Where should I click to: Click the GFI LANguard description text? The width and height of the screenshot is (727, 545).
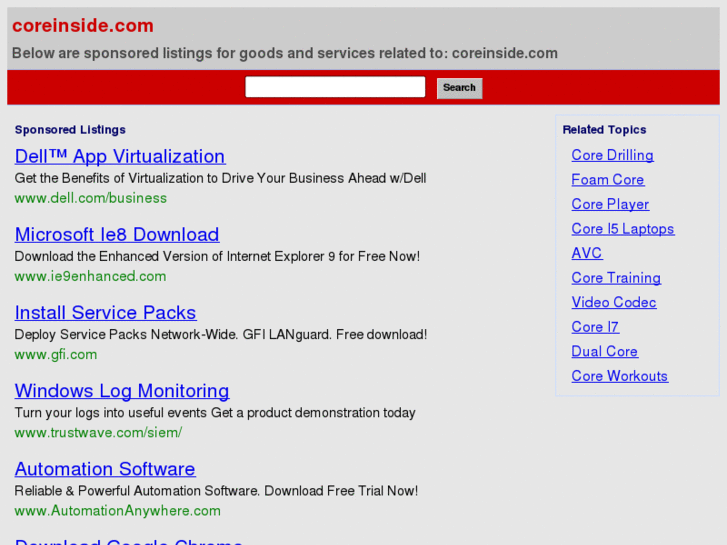point(221,335)
